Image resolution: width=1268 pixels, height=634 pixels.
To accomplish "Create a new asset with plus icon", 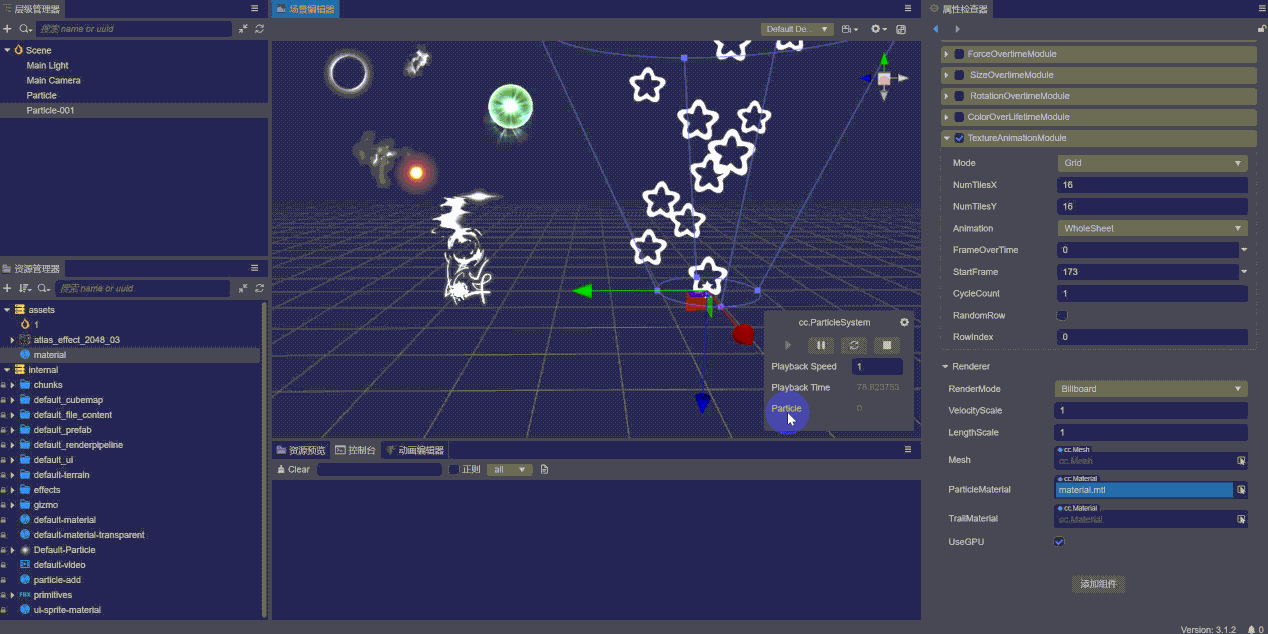I will pos(7,288).
